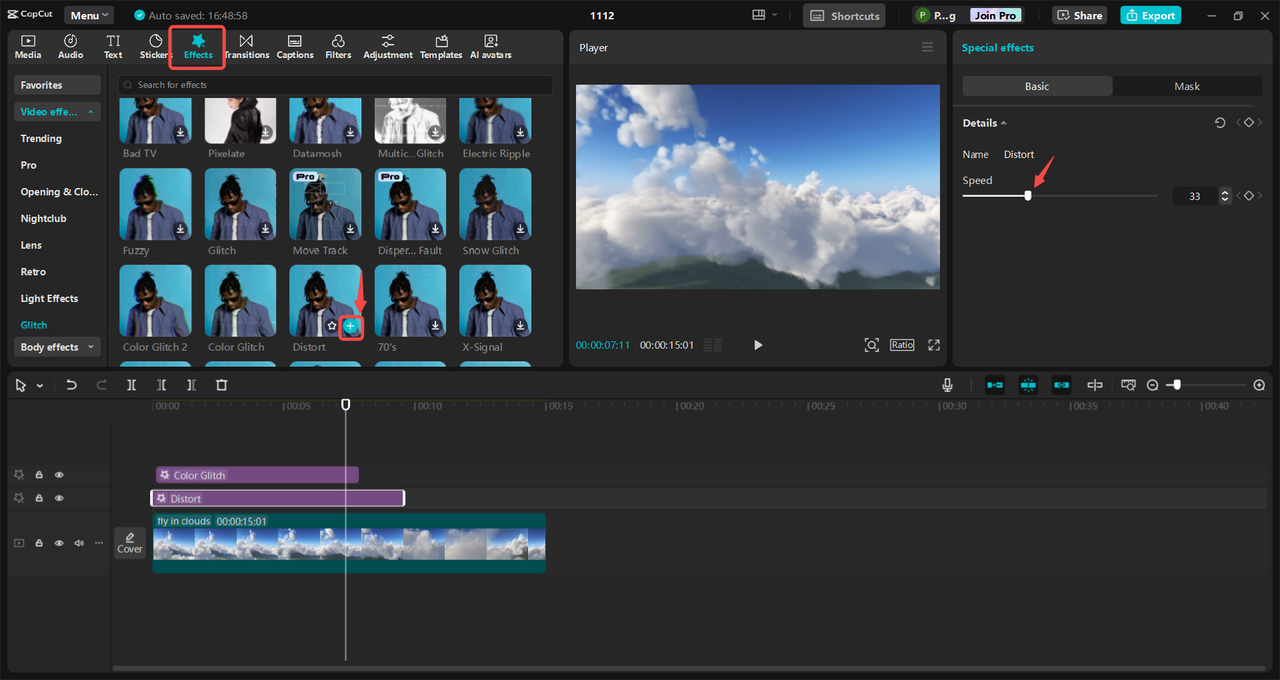Hide the Color Glitch effect track

[59, 475]
